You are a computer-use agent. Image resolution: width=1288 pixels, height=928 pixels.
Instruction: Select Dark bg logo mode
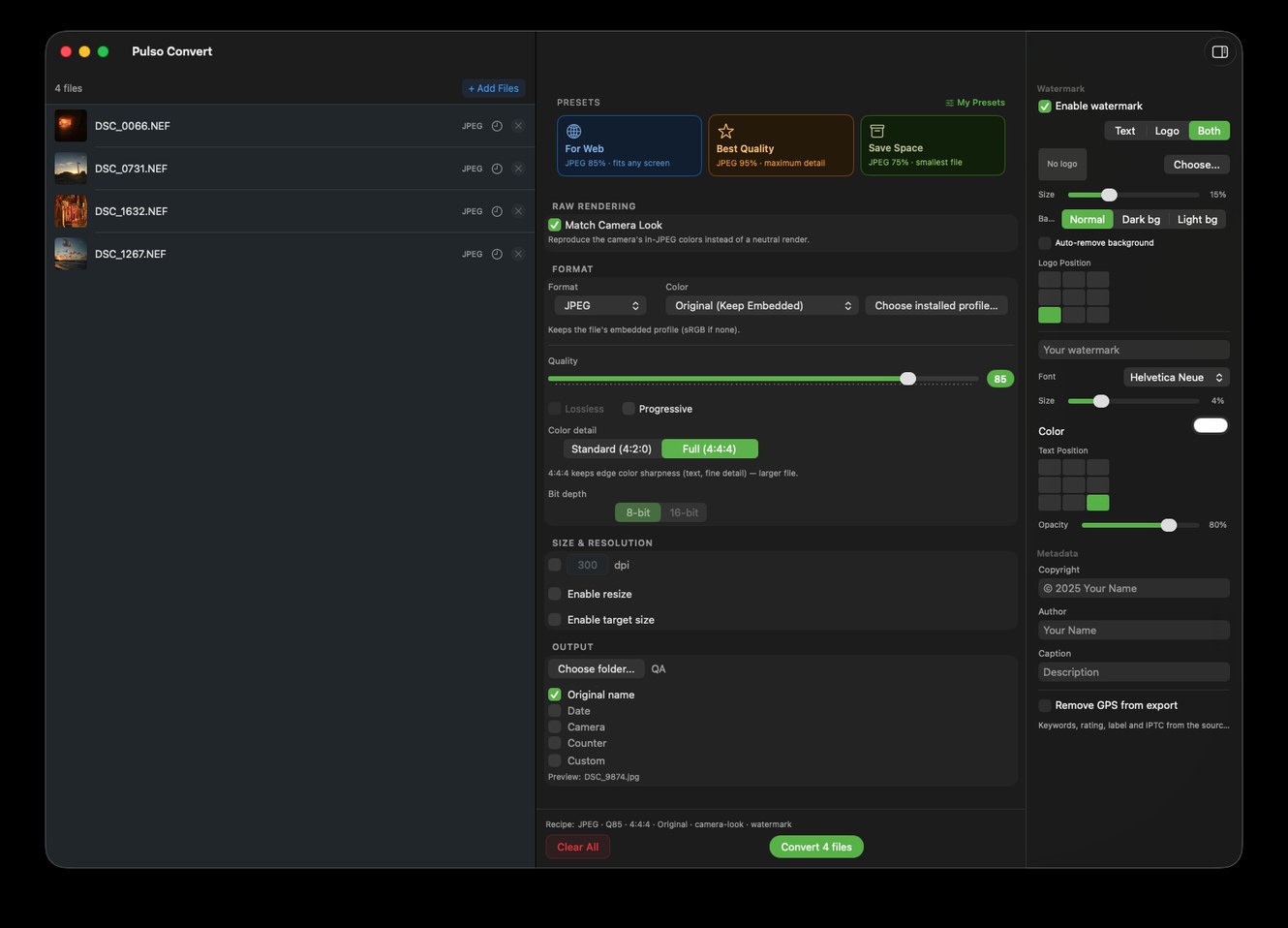[1141, 220]
